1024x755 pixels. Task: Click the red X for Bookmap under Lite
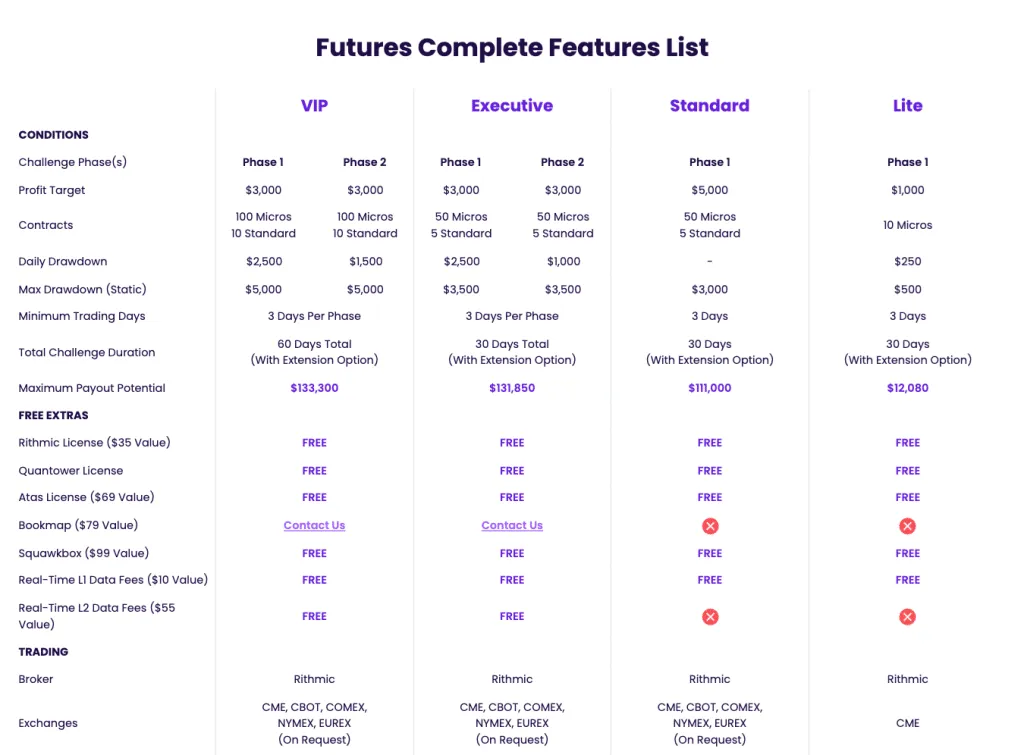[x=907, y=526]
